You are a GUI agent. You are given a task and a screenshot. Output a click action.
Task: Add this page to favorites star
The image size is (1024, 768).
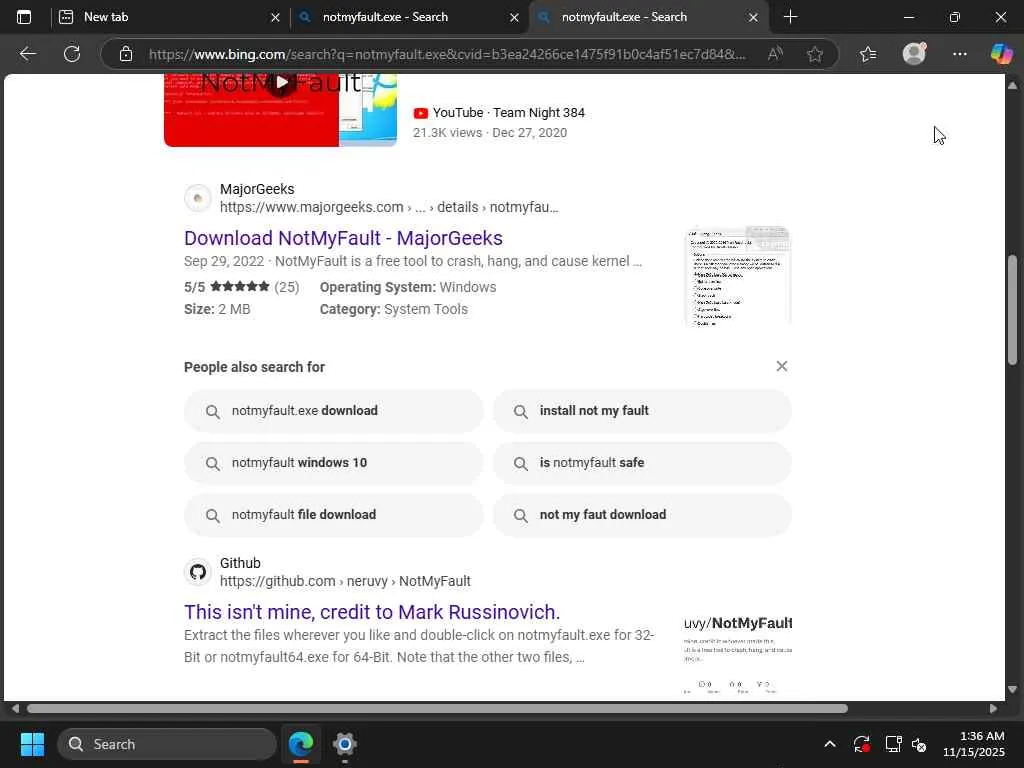pyautogui.click(x=814, y=54)
